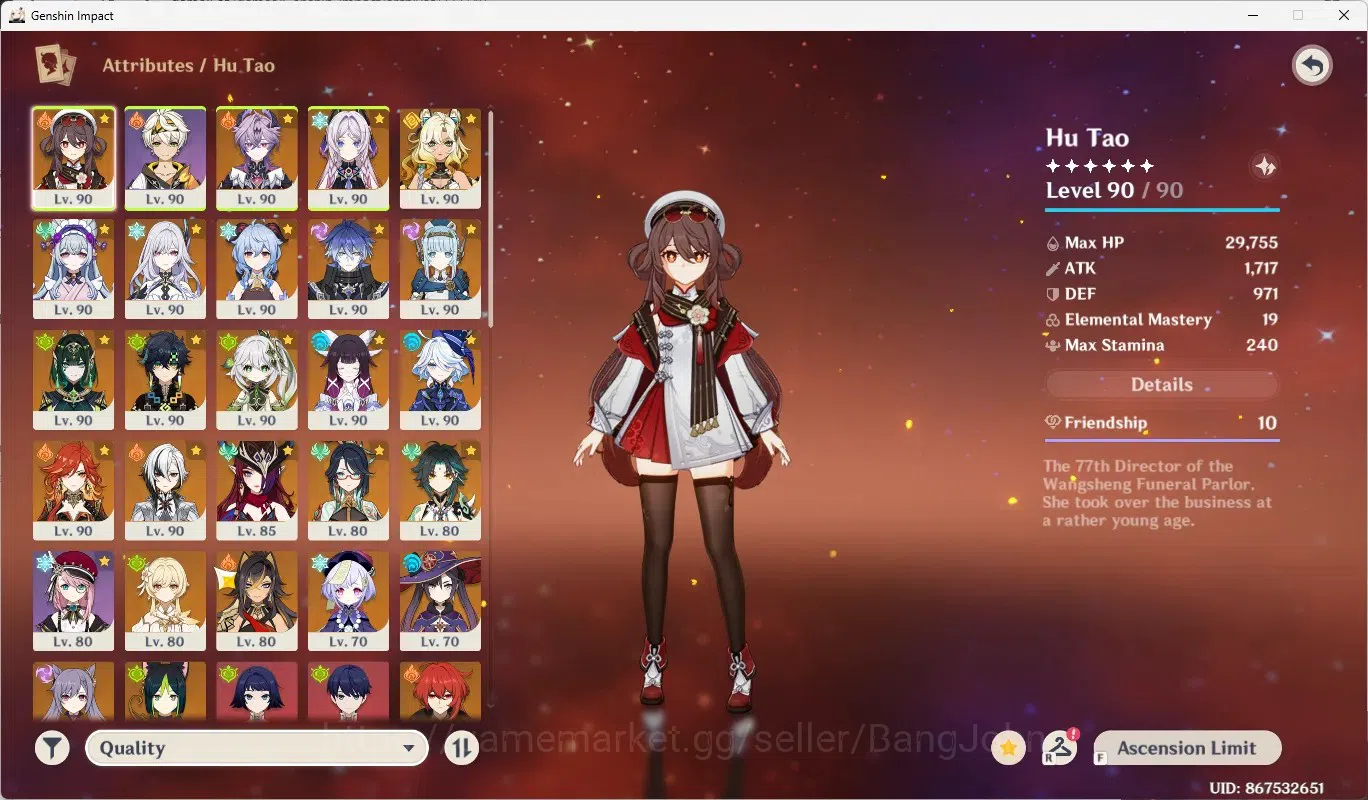Expand the Quality sort dropdown
Screen dimensions: 1368x800
pyautogui.click(x=257, y=748)
